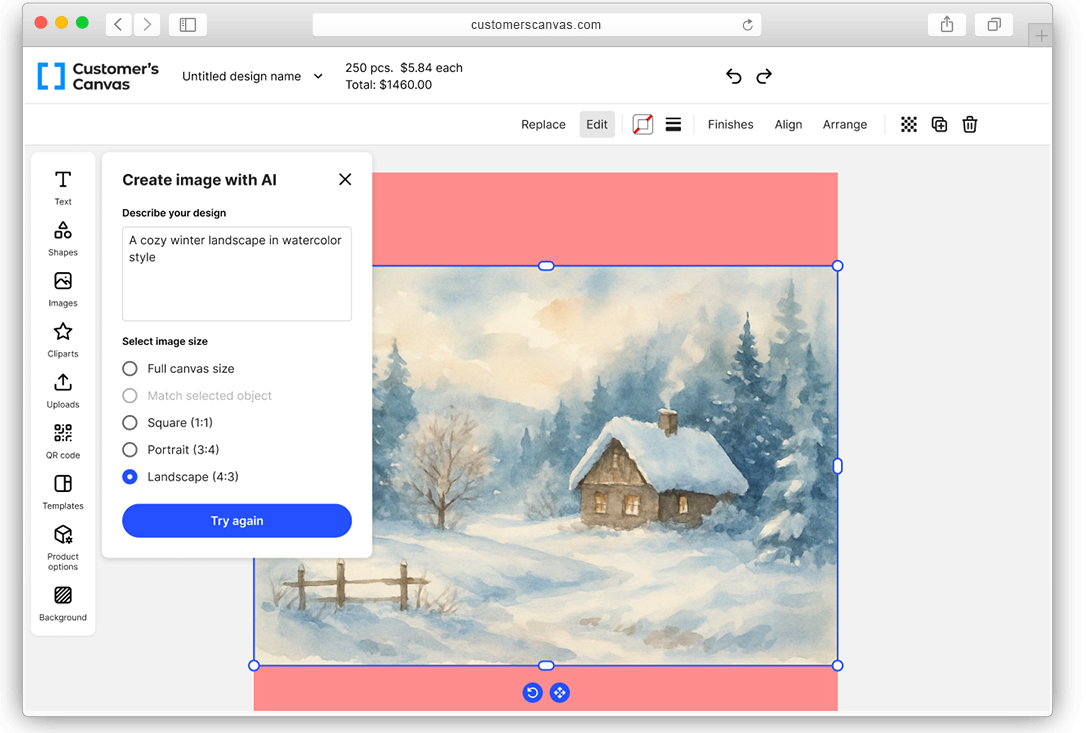Click the rotate handle below image

532,692
